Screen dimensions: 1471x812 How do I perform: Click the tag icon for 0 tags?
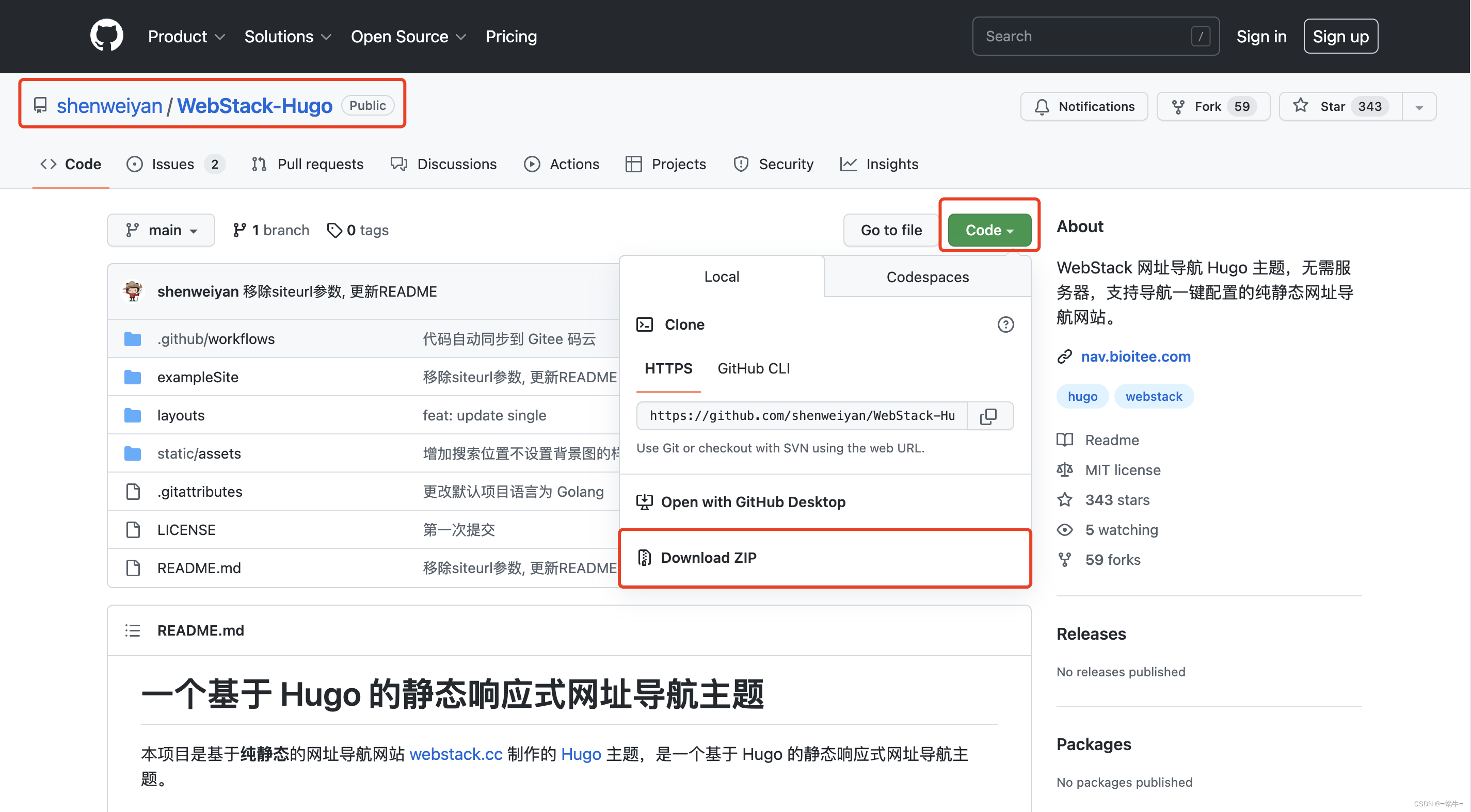click(x=333, y=229)
